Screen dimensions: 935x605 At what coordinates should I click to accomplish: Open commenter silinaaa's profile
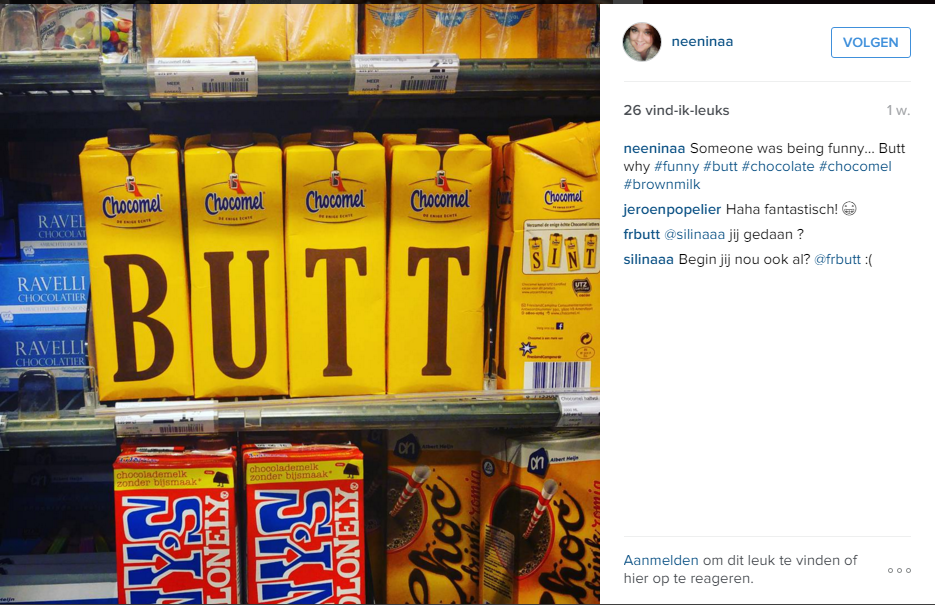pyautogui.click(x=648, y=259)
